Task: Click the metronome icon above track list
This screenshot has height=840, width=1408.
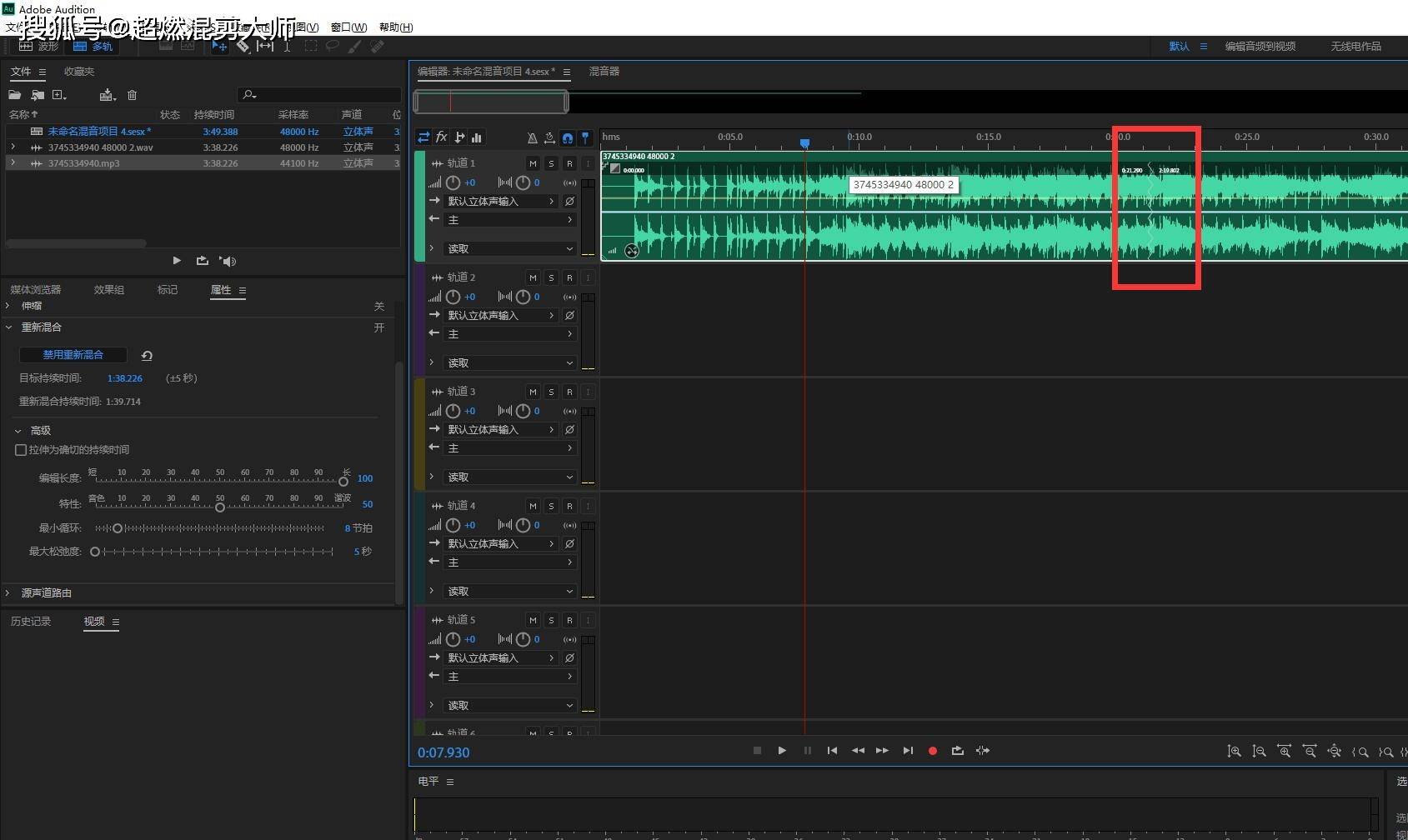Action: 532,137
